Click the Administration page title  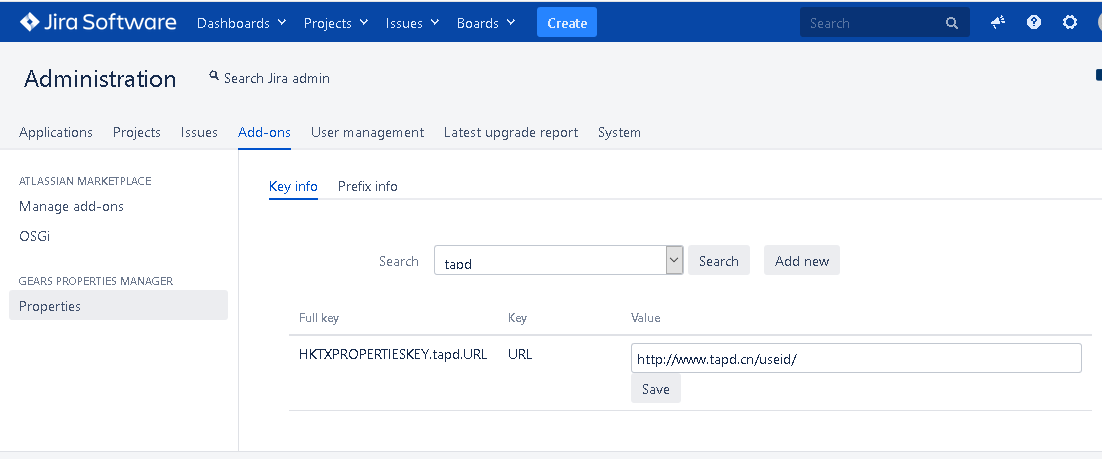pyautogui.click(x=100, y=79)
